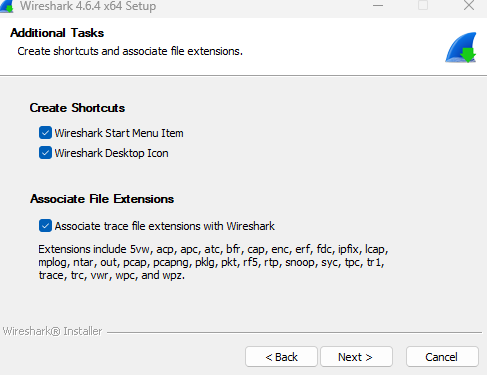Click the Additional Tasks page title

[x=57, y=33]
